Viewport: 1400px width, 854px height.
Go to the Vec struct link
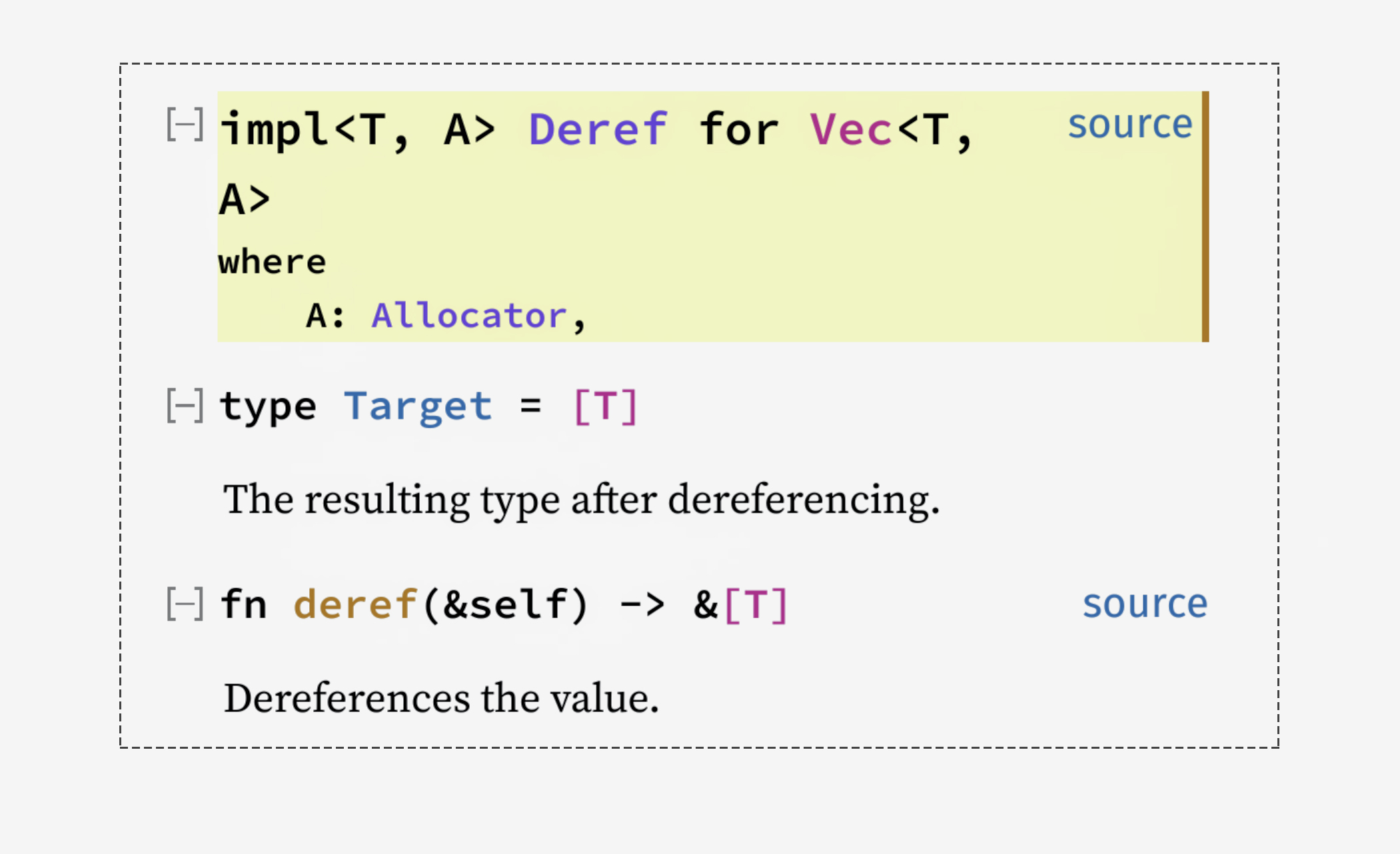(850, 129)
